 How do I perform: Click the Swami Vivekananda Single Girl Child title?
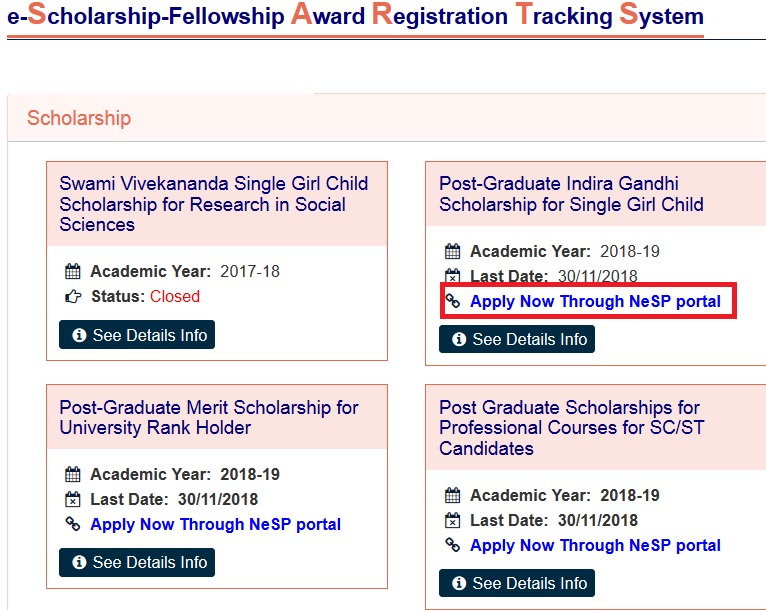[x=213, y=204]
